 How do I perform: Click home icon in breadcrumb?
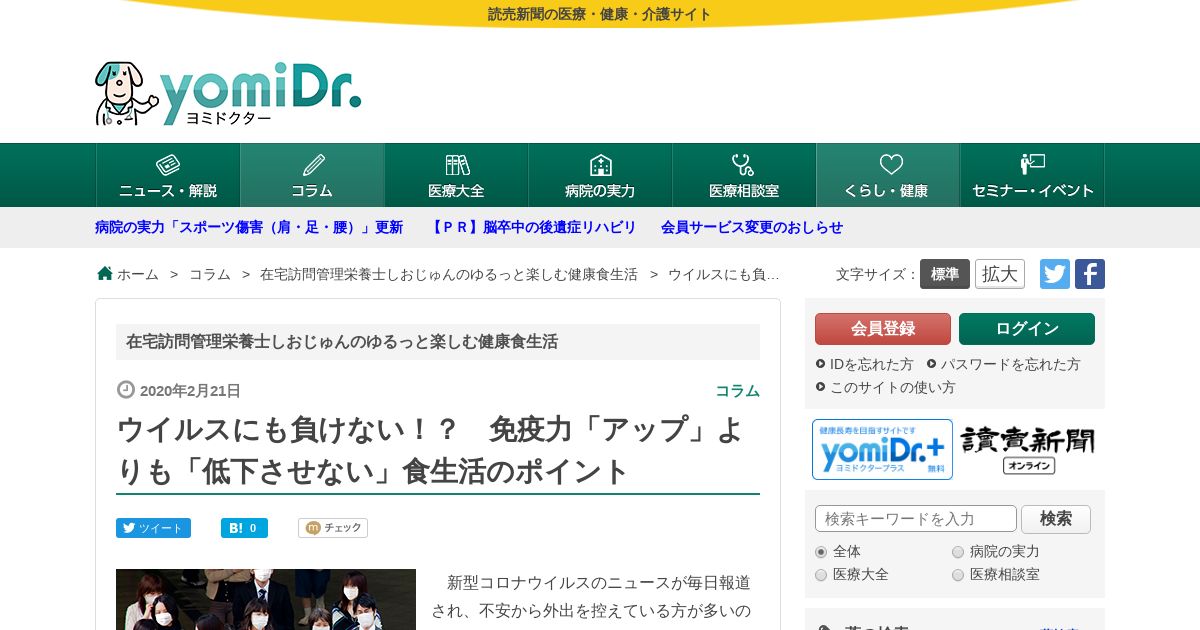click(x=105, y=273)
